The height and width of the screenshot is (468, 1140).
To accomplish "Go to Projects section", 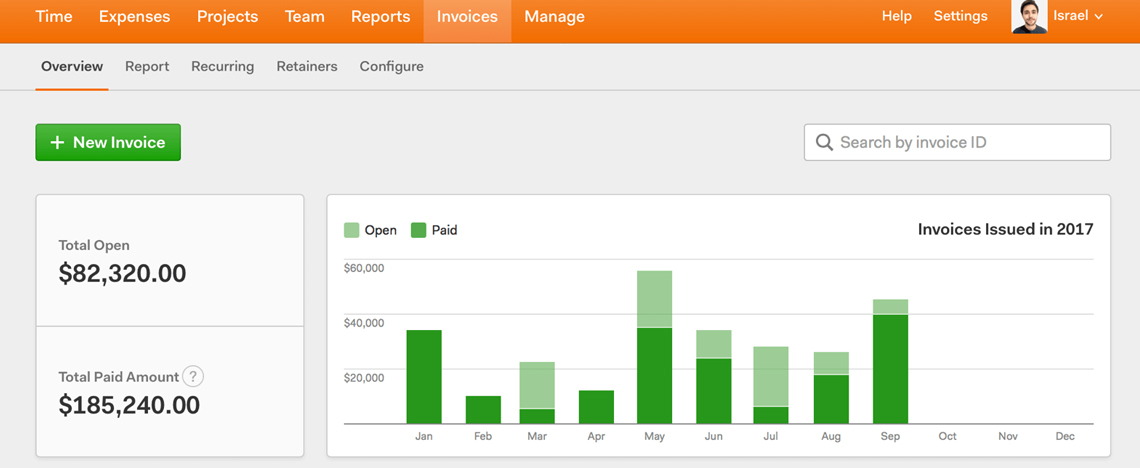I will 228,16.
